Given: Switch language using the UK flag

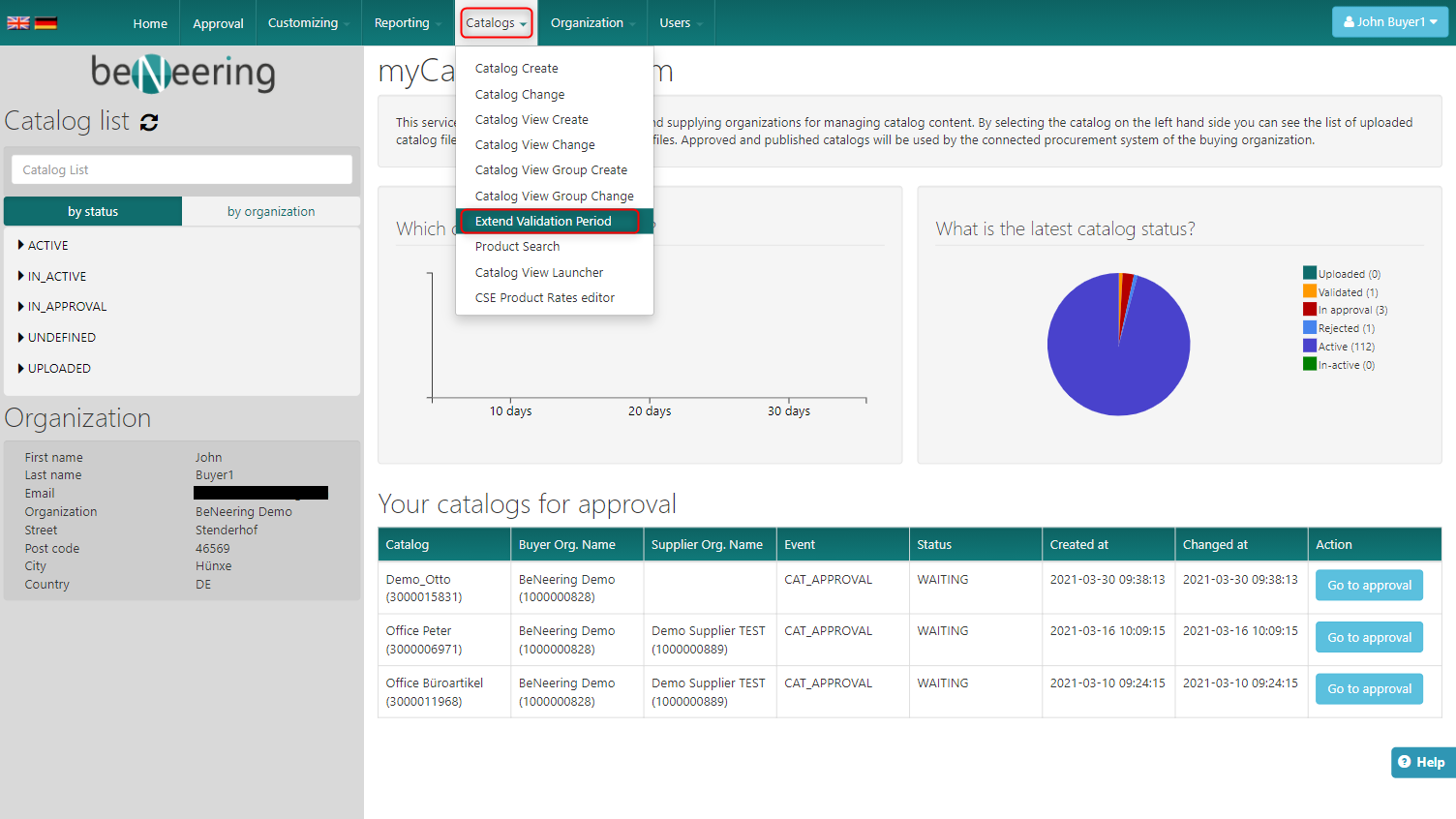Looking at the screenshot, I should [18, 23].
